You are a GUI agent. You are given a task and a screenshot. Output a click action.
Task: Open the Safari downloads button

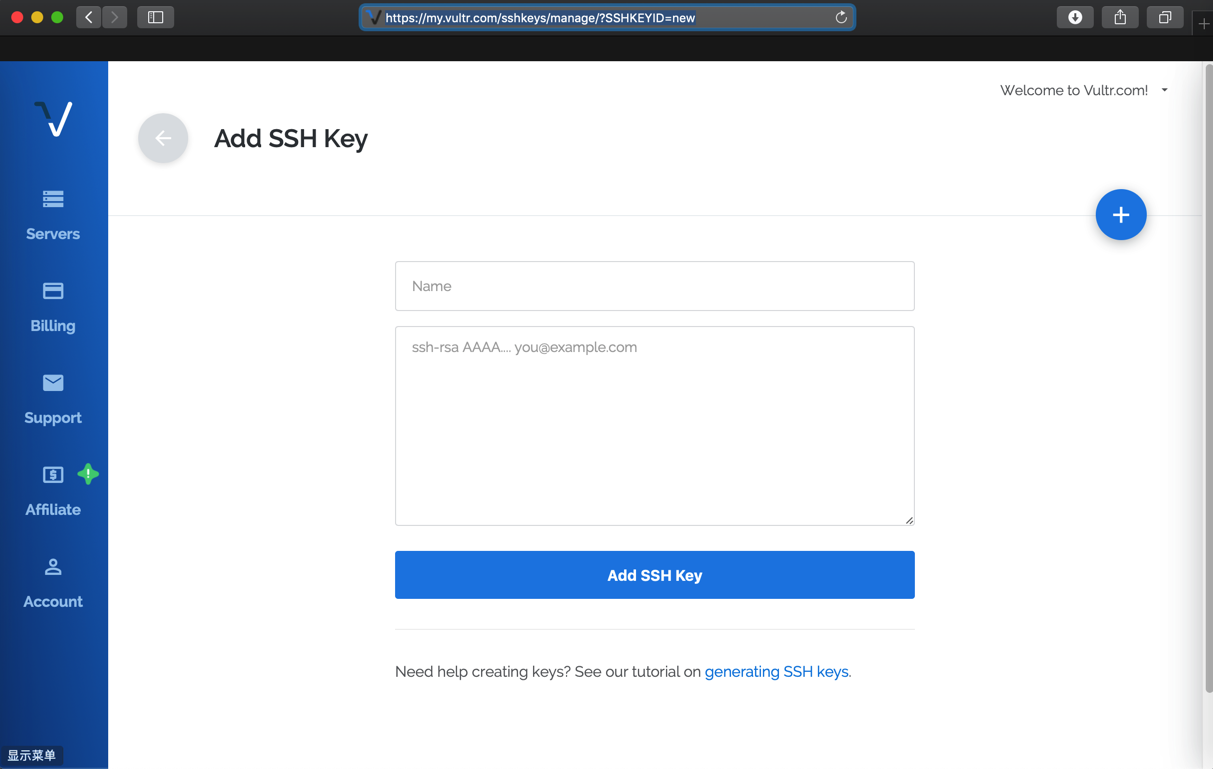pyautogui.click(x=1075, y=17)
